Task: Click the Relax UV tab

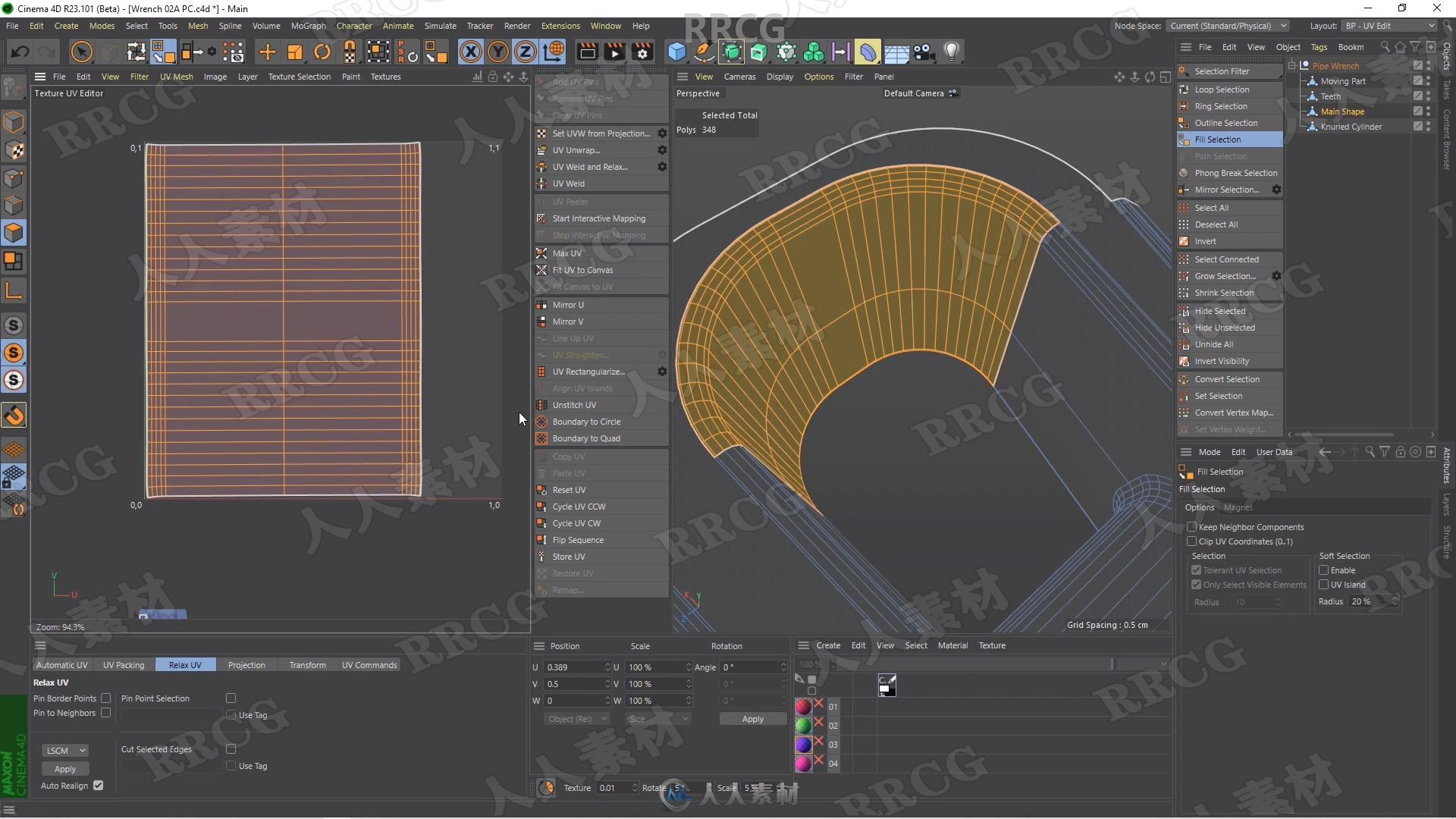Action: (x=185, y=665)
